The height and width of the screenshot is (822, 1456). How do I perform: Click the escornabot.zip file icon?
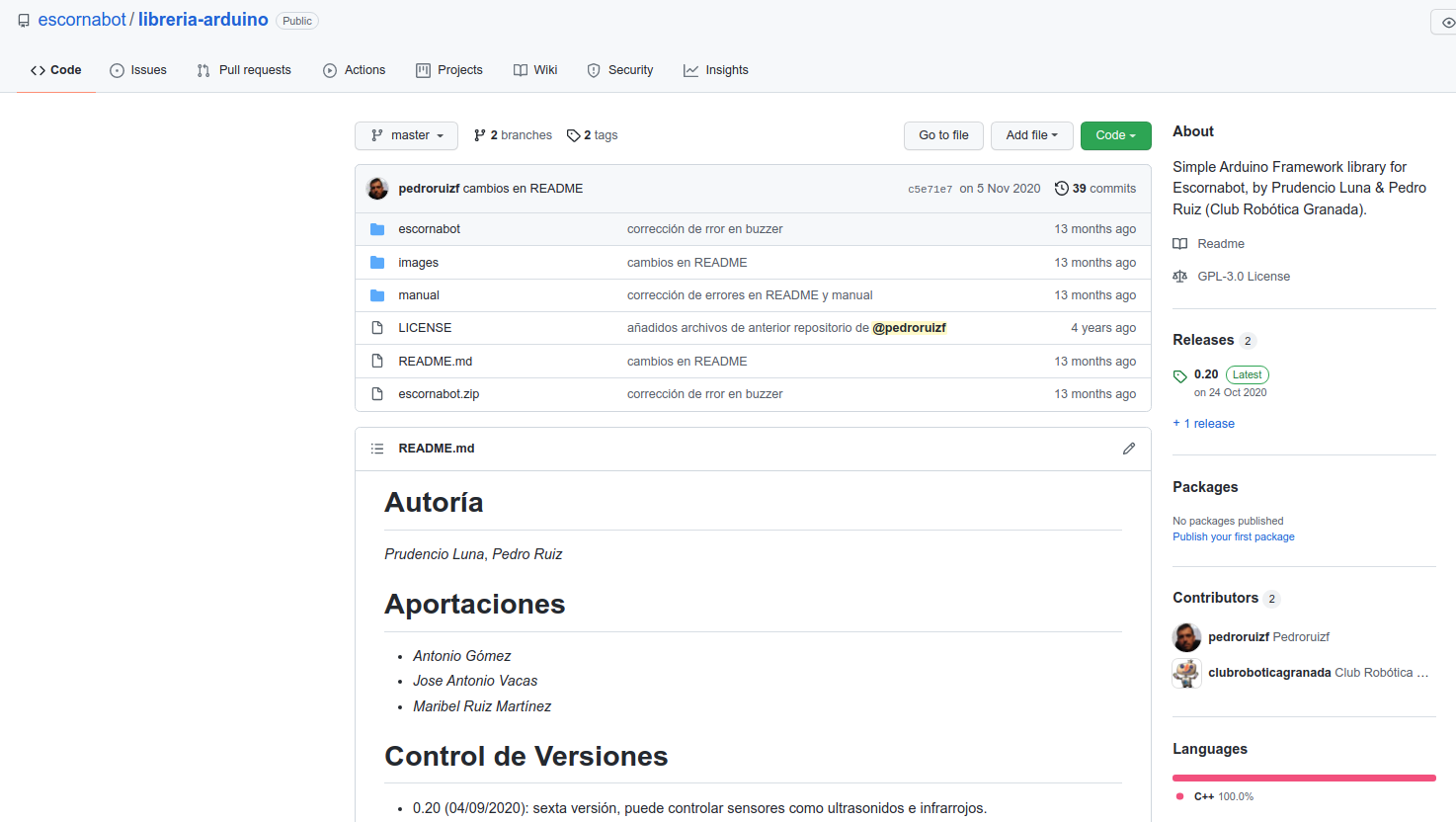(x=377, y=394)
